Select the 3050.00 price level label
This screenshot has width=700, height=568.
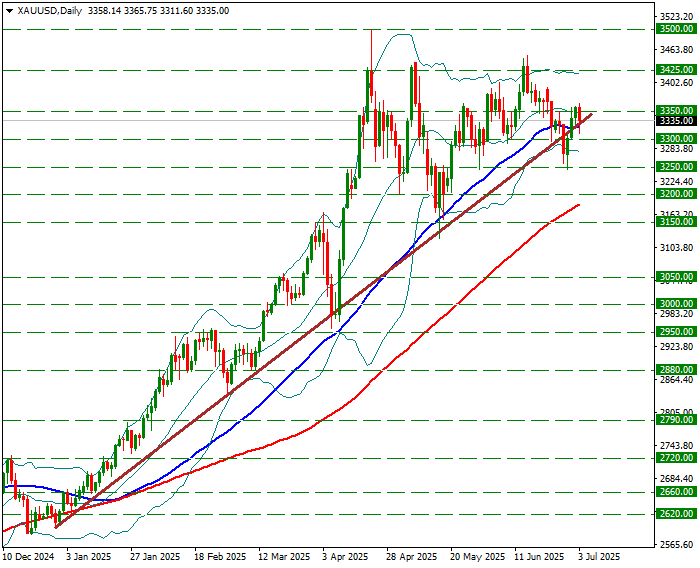[x=676, y=277]
